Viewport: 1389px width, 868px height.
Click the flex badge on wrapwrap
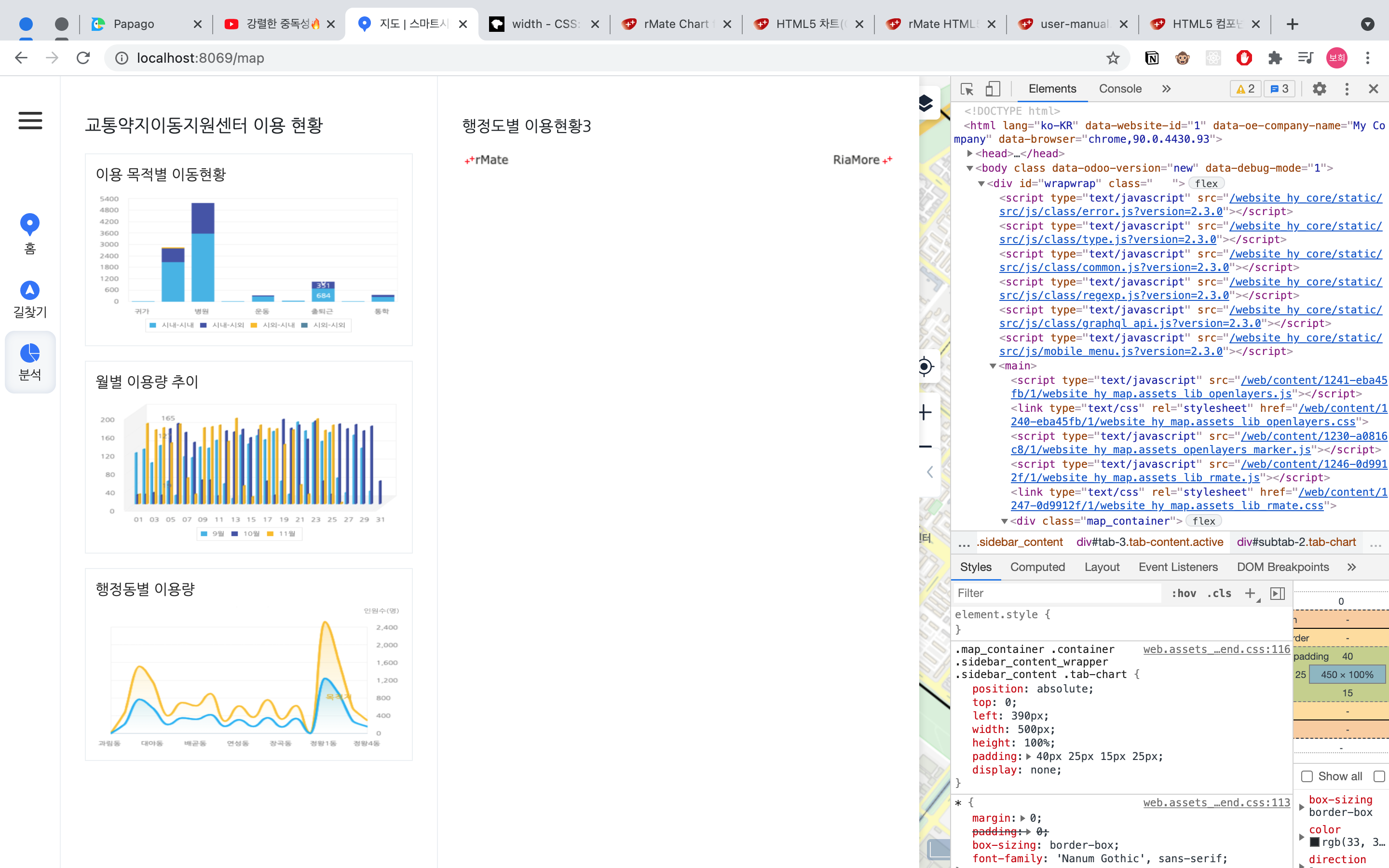pos(1207,184)
